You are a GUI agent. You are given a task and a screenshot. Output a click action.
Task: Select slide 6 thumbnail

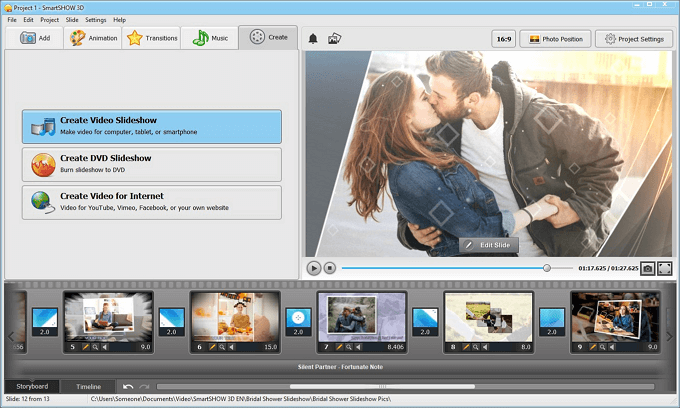pos(235,317)
